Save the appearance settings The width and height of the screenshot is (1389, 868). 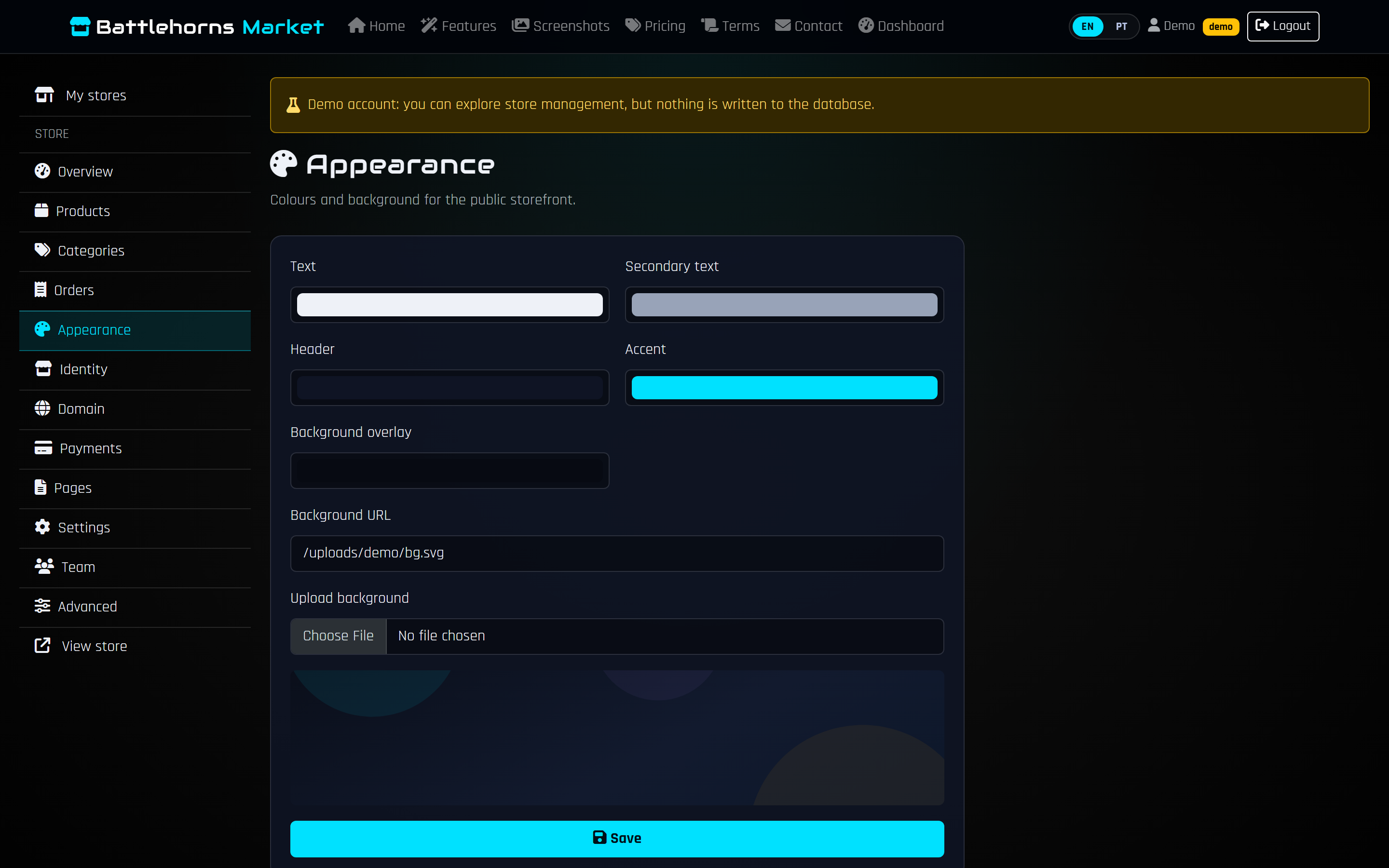[x=617, y=839]
